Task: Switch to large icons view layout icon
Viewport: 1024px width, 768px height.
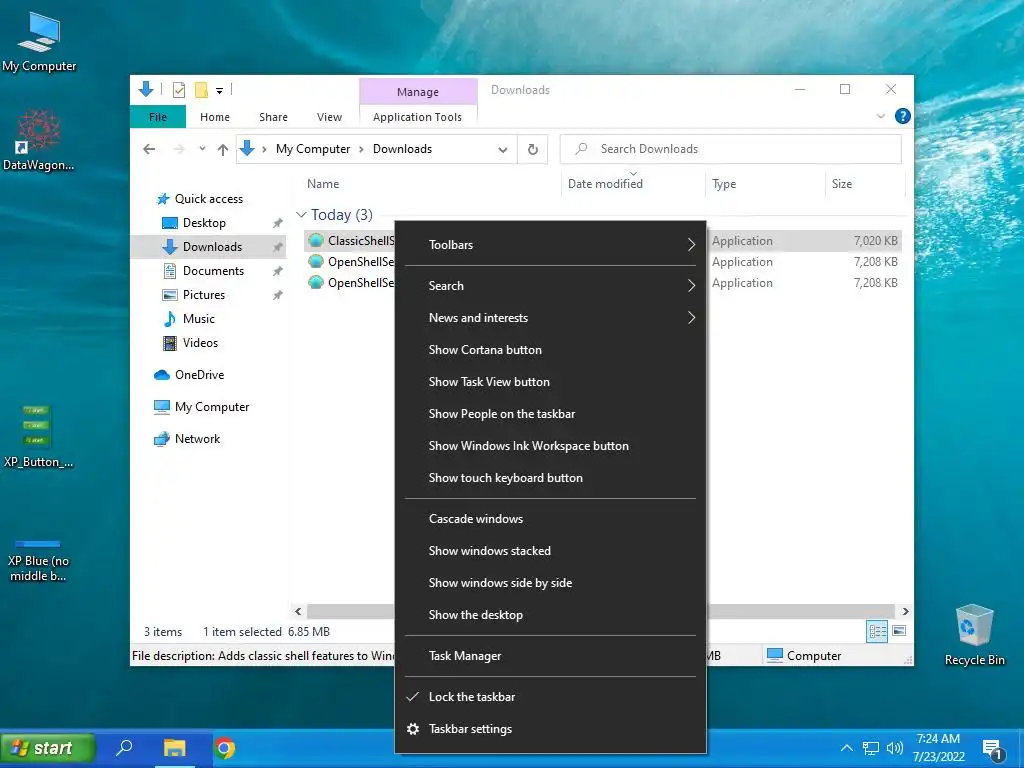Action: tap(899, 631)
